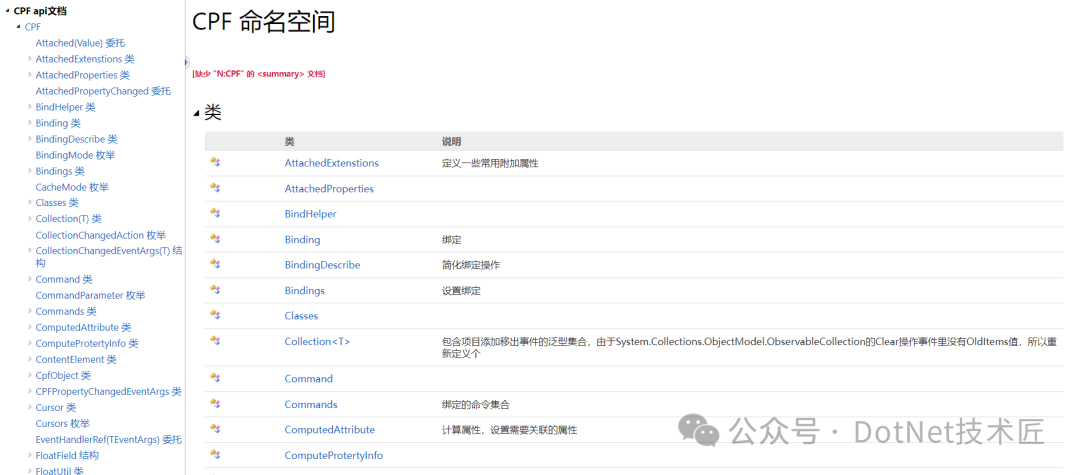This screenshot has height=475, width=1080.
Task: Open the AttachedProperties link in the table
Action: click(x=329, y=188)
